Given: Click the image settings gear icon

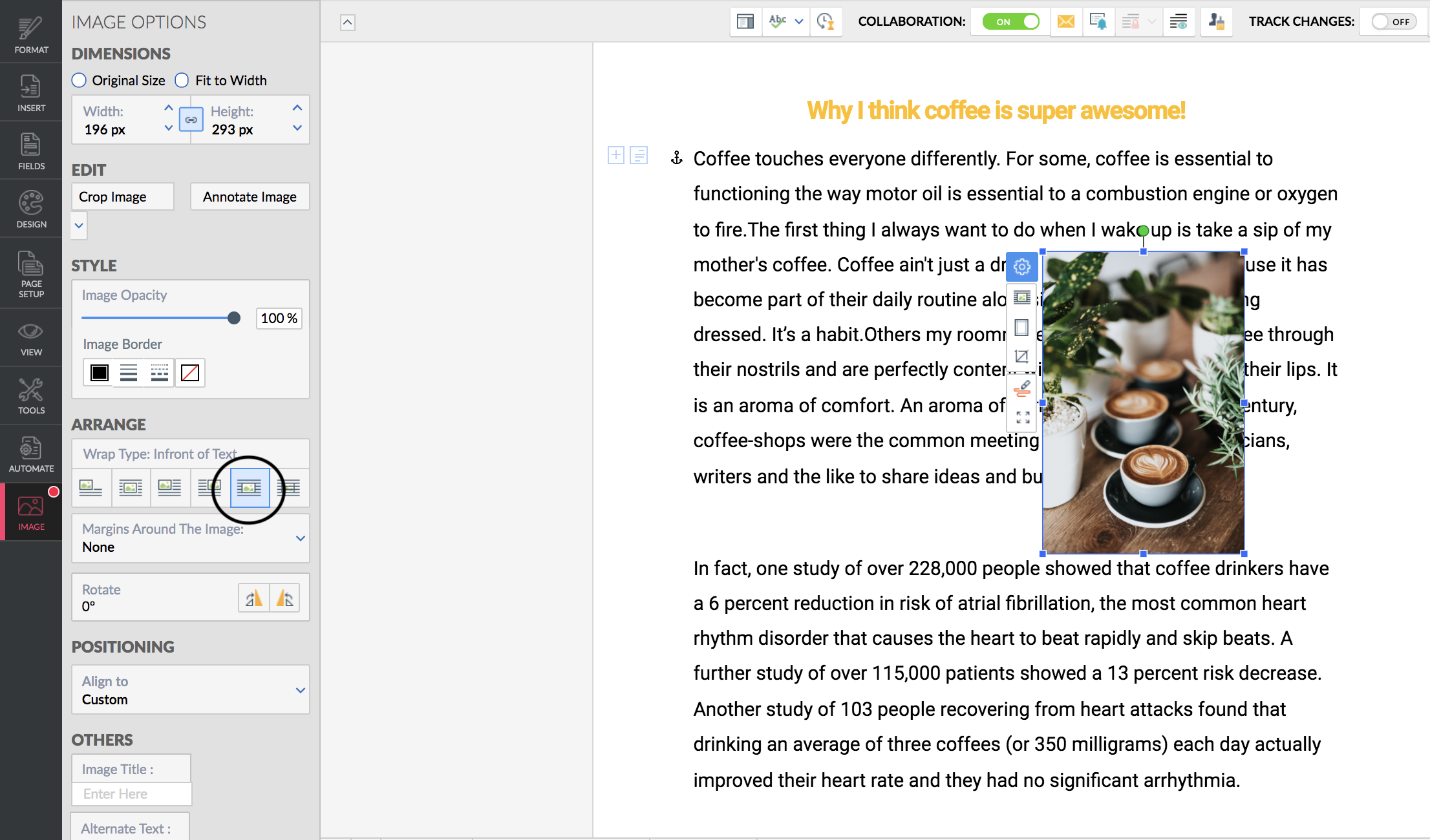Looking at the screenshot, I should point(1022,267).
